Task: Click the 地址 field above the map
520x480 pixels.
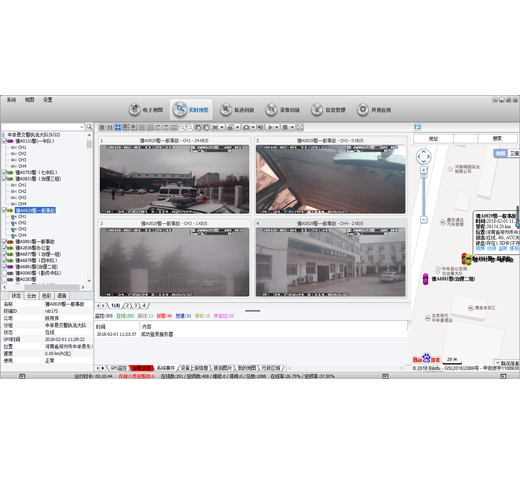Action: point(433,139)
